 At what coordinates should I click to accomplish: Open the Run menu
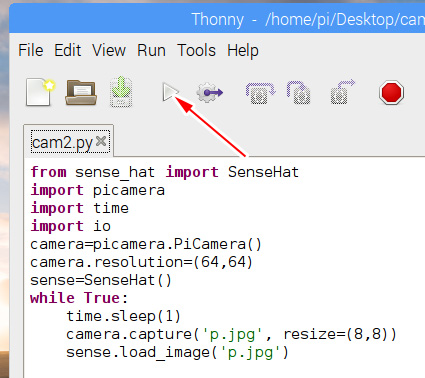pos(151,51)
